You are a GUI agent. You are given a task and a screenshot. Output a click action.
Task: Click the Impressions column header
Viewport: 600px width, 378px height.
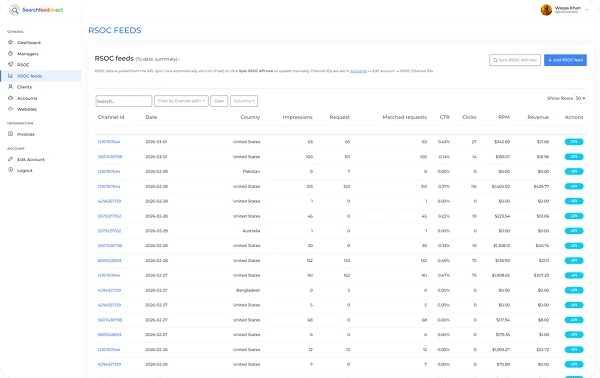pos(297,117)
